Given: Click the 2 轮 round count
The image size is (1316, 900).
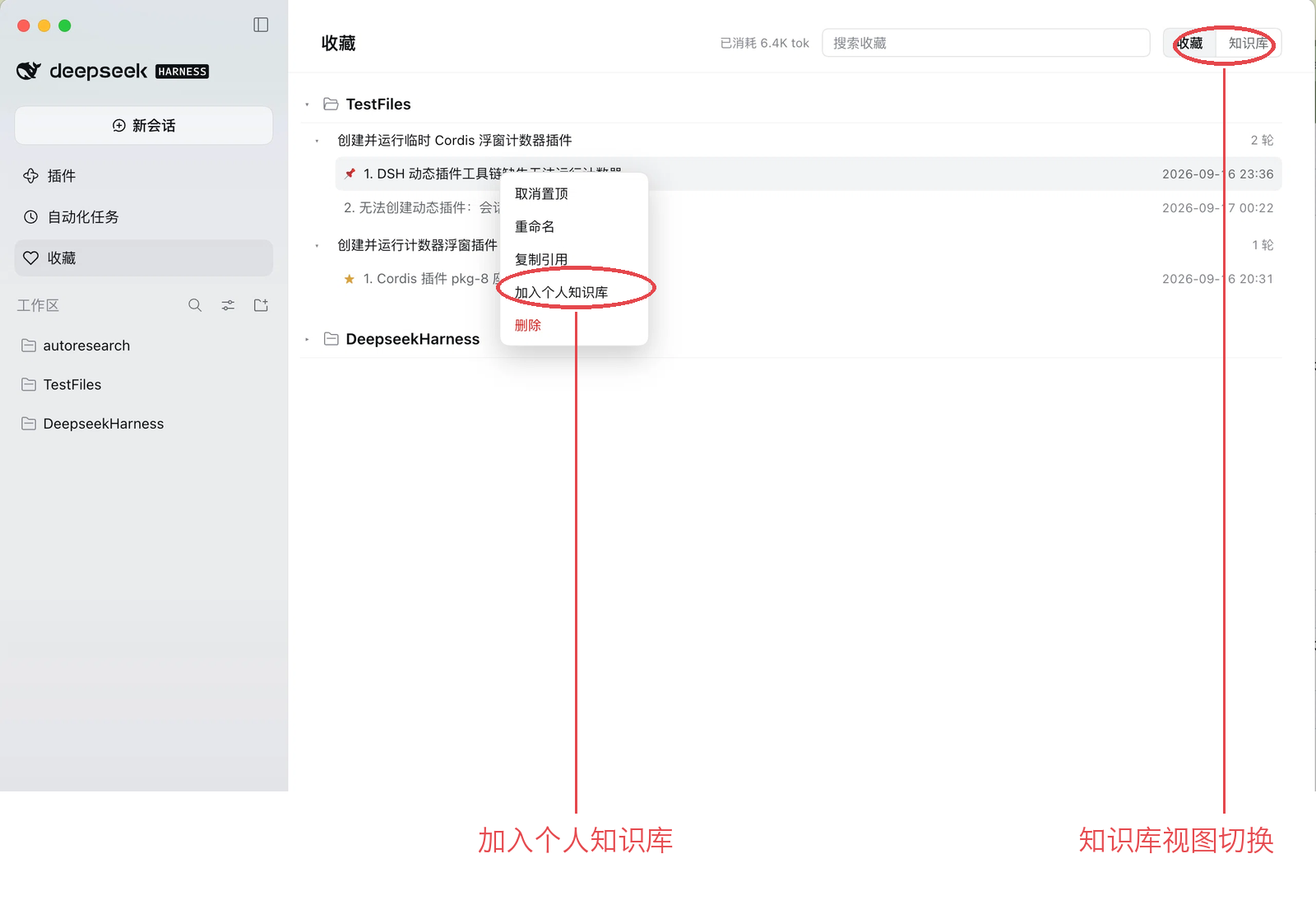Looking at the screenshot, I should coord(1262,141).
